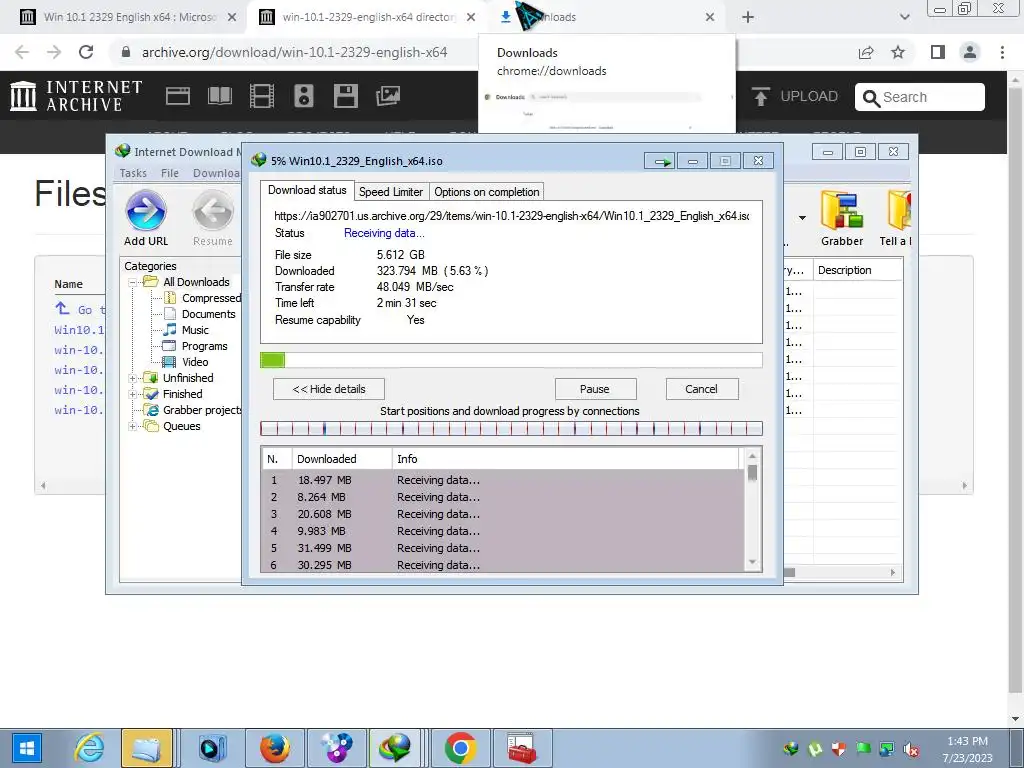Open the File menu in IDM

170,173
